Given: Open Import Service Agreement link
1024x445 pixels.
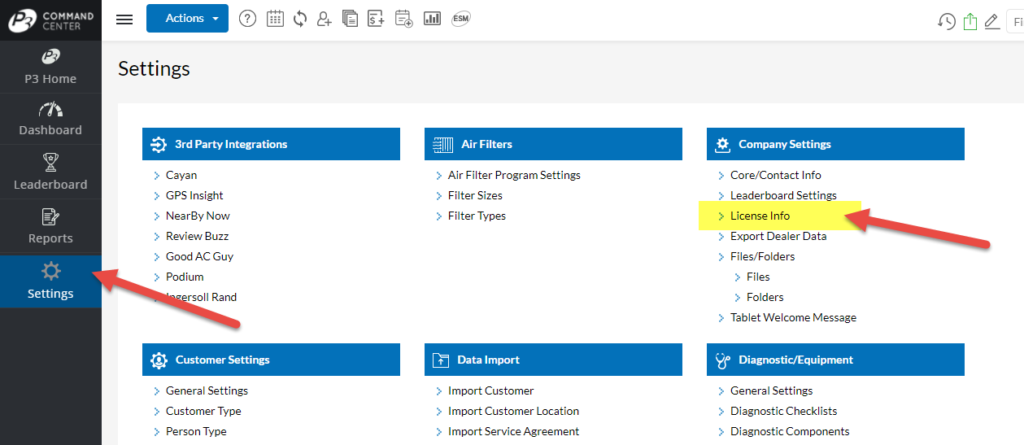Looking at the screenshot, I should point(513,431).
